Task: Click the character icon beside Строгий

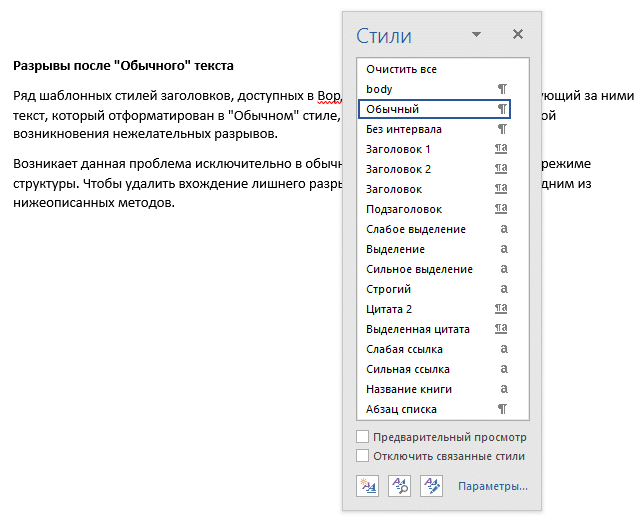Action: pyautogui.click(x=503, y=289)
